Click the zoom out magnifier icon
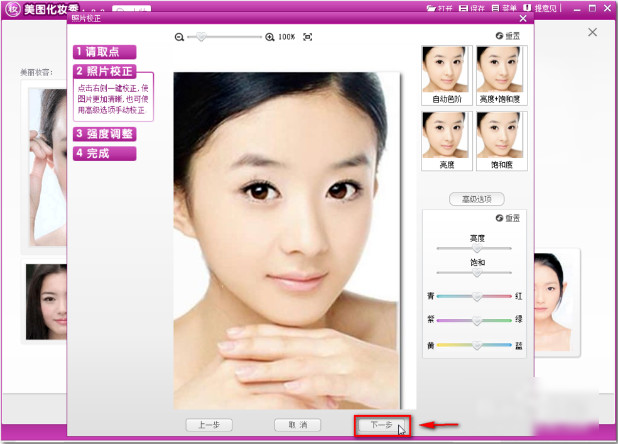This screenshot has width=618, height=444. click(180, 37)
